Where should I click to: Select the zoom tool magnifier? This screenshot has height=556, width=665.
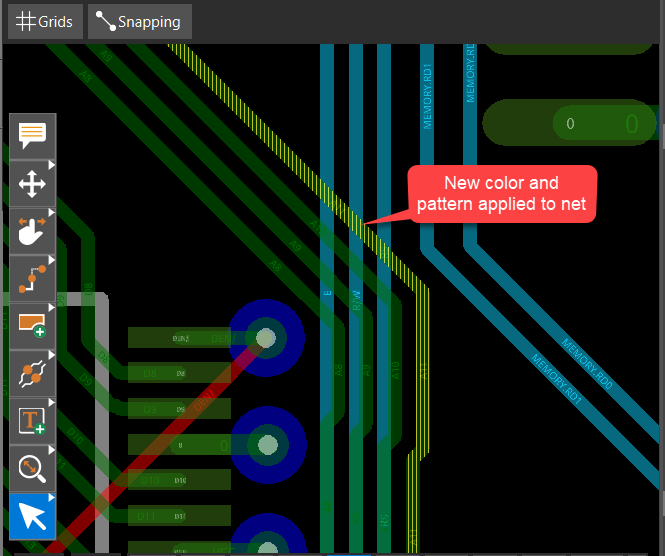(x=33, y=469)
